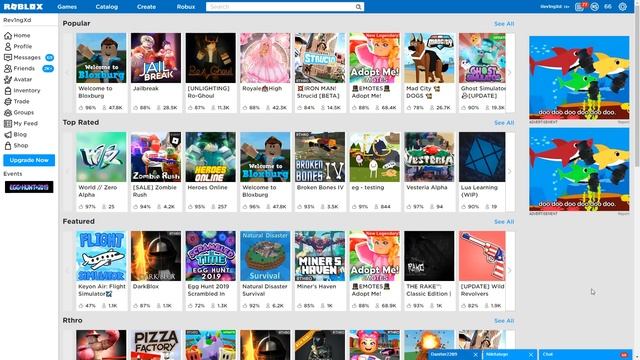Click the lower shark advertisement

coord(579,169)
